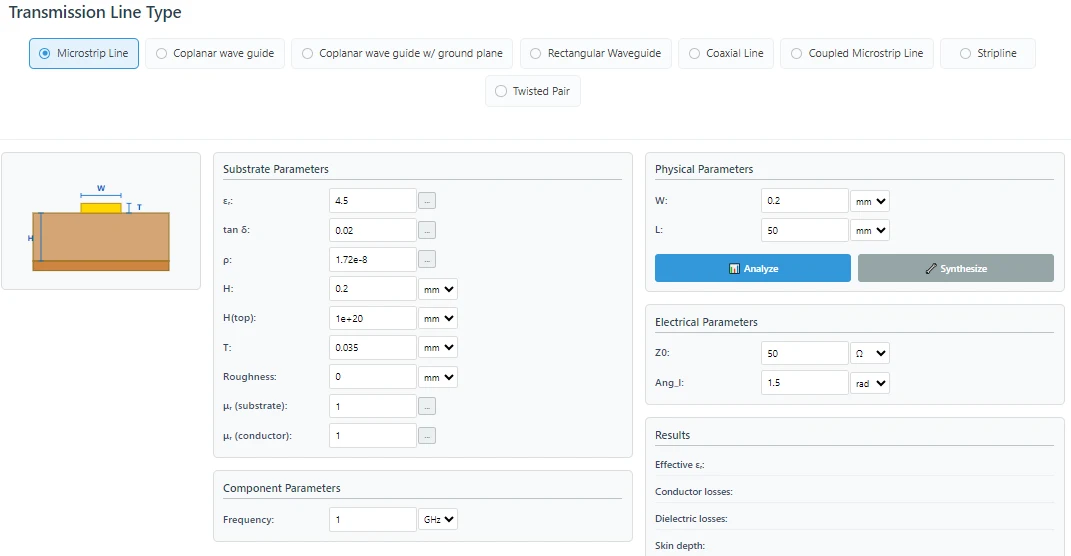Click the ellipsis button next to εr field
Screen dimensions: 1071x556
[427, 201]
